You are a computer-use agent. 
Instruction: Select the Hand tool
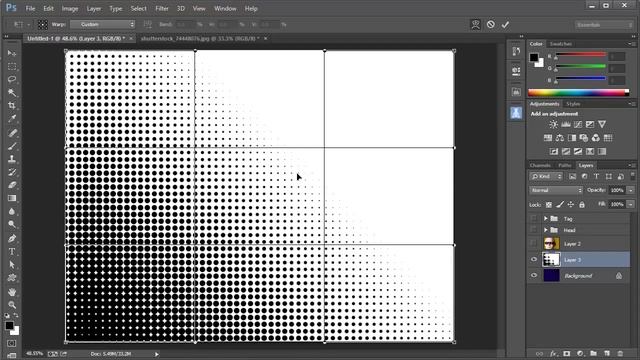coord(12,292)
